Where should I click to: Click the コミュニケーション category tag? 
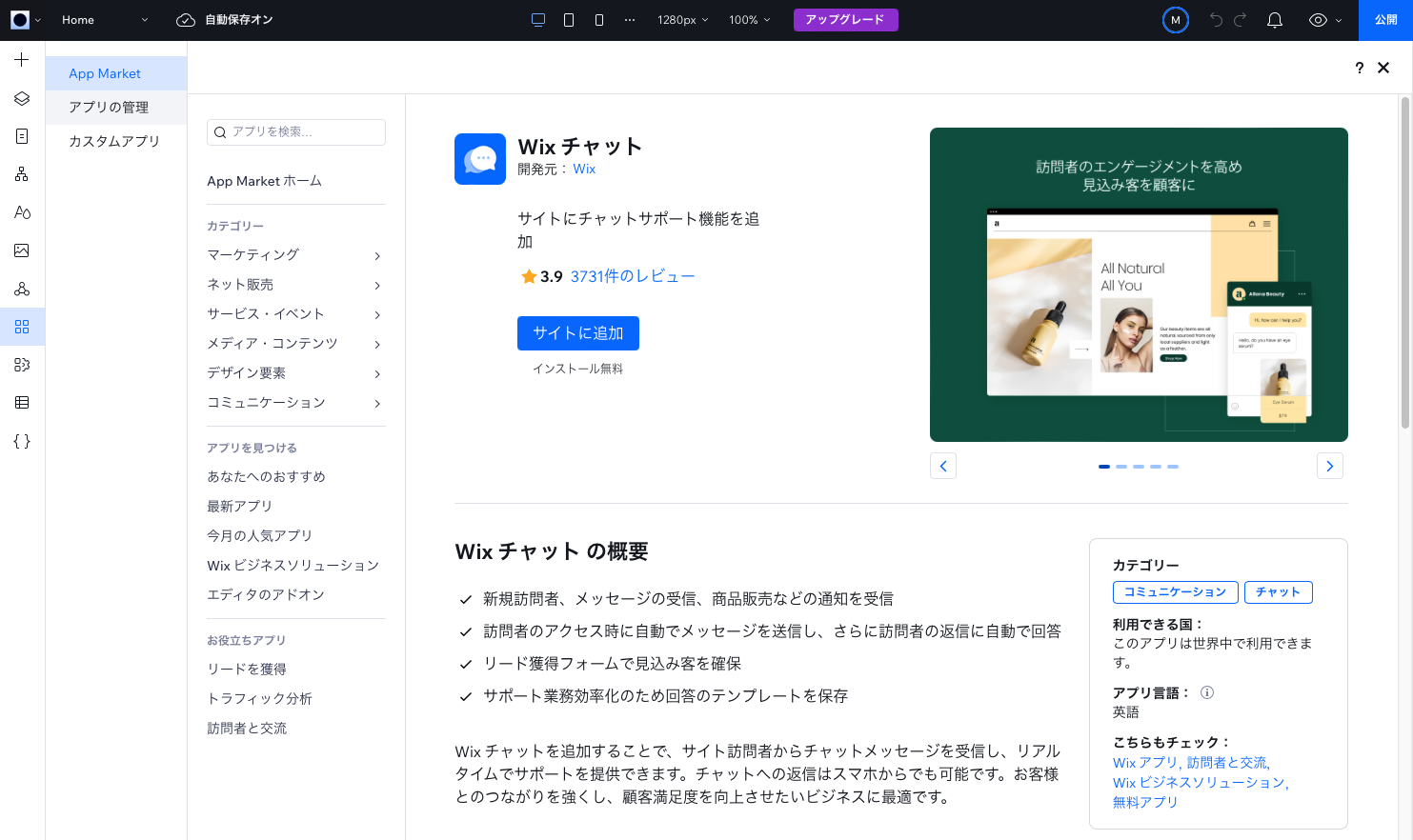tap(1175, 592)
